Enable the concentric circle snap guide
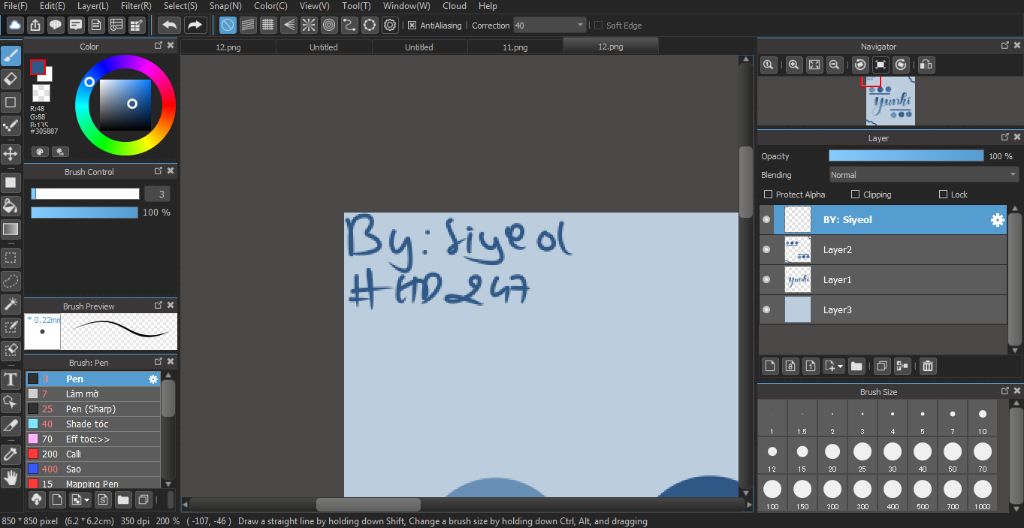This screenshot has width=1024, height=528. pyautogui.click(x=329, y=25)
